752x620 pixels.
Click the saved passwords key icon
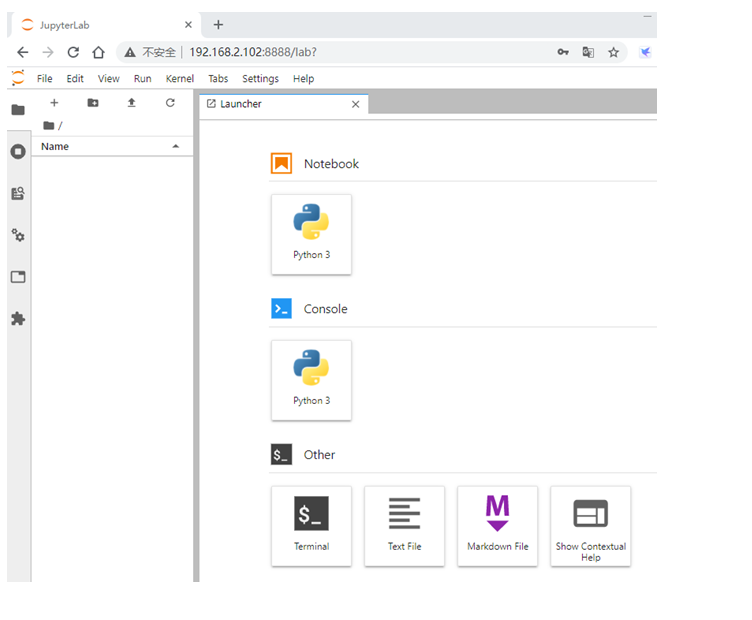(x=563, y=52)
